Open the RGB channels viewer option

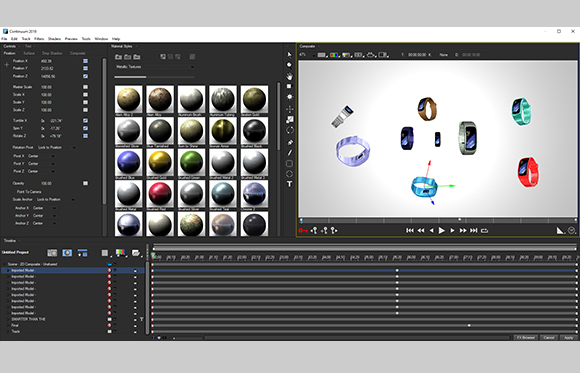334,55
